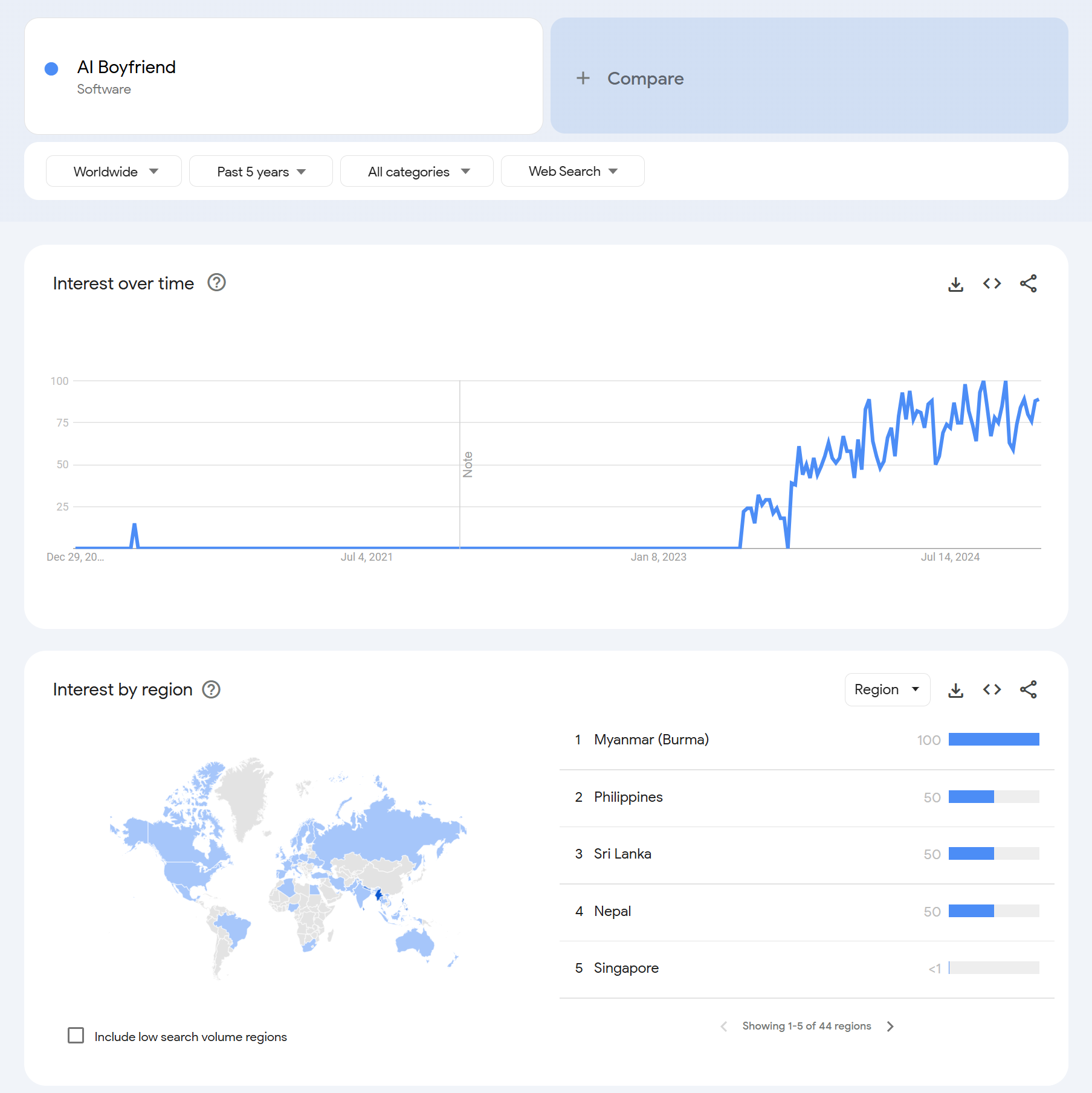Click 'Showing 1-5 of 44 regions' text

(x=807, y=1026)
